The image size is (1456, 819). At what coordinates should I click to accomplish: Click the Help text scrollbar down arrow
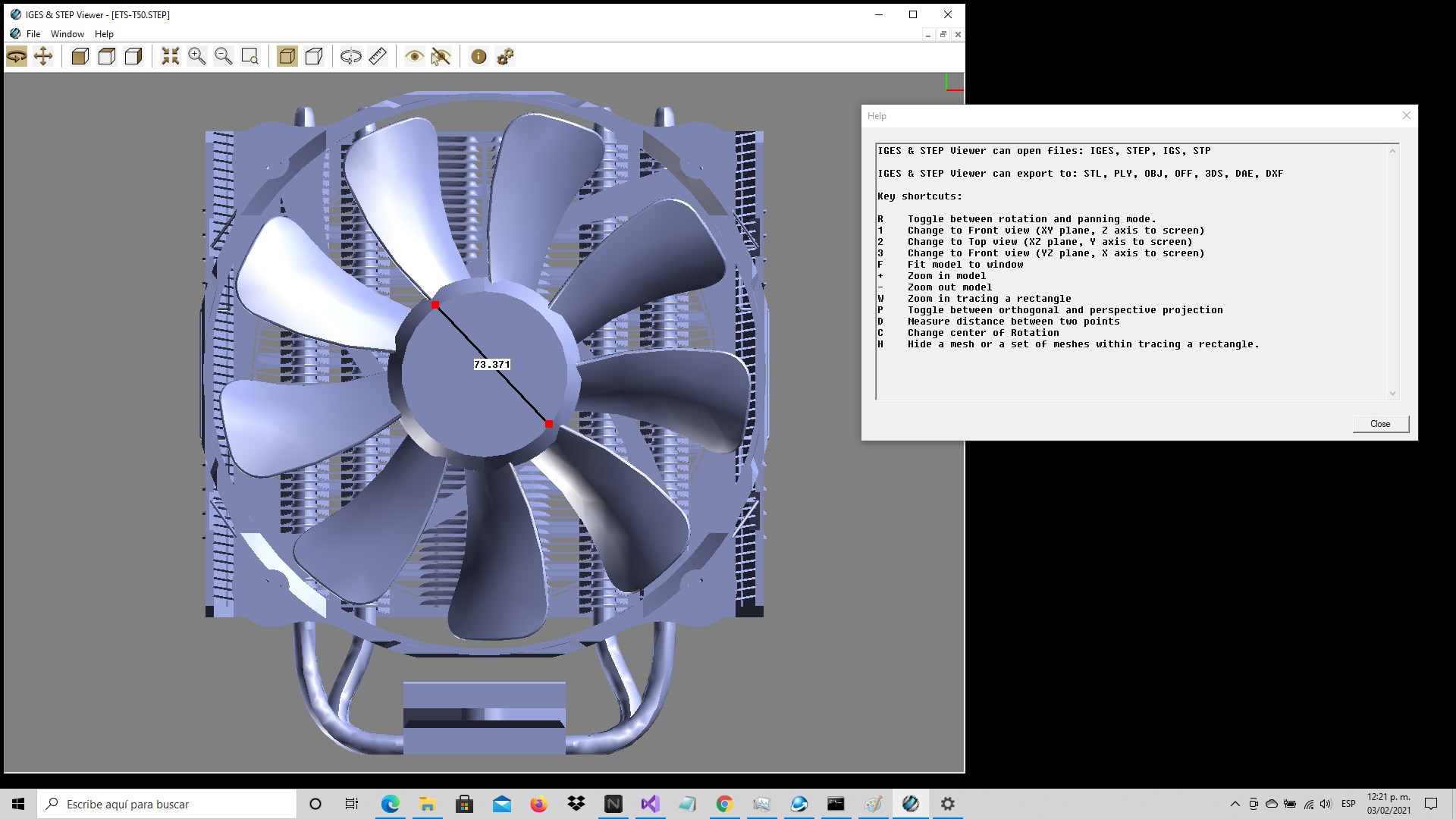pos(1392,393)
